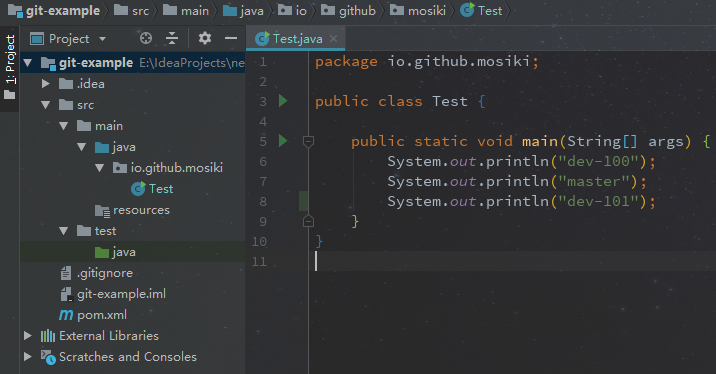
Task: Click the resources folder icon
Action: (102, 211)
